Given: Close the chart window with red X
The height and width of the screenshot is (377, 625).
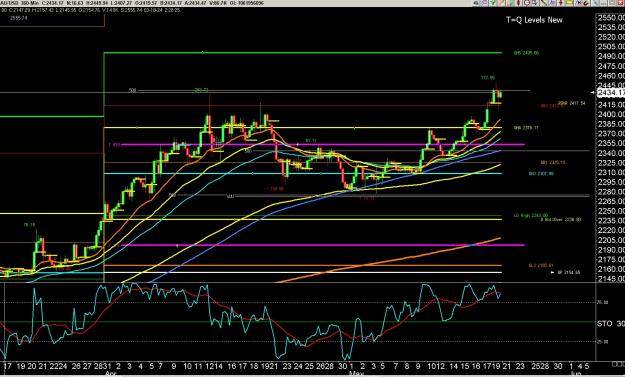Looking at the screenshot, I should point(620,2).
